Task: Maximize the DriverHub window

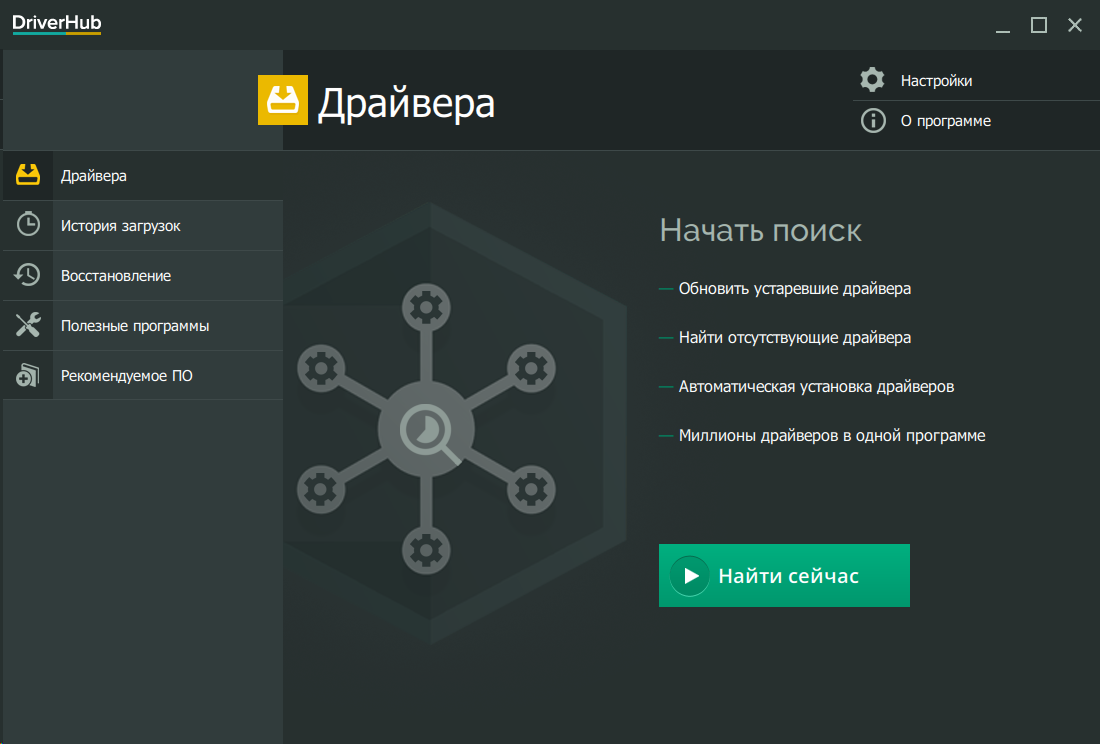Action: pyautogui.click(x=1039, y=25)
